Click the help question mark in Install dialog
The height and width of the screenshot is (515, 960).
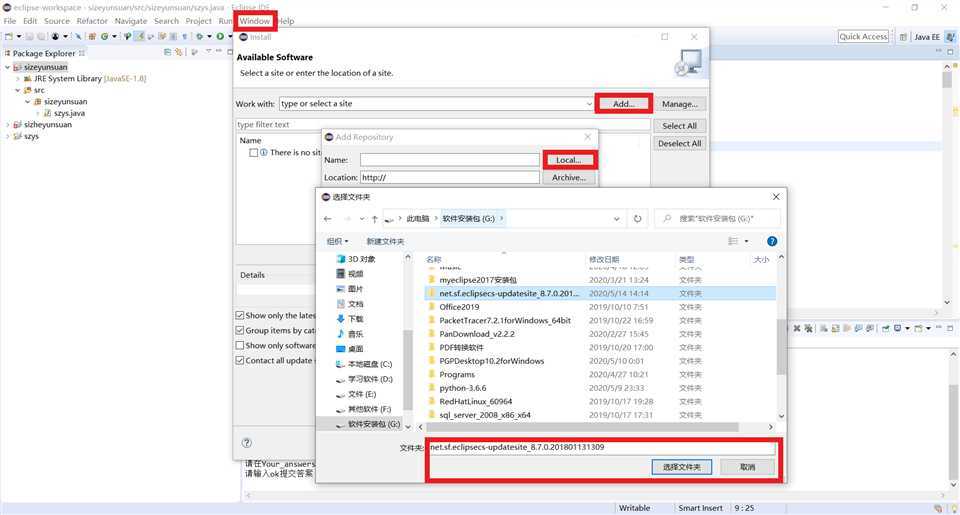[x=247, y=443]
